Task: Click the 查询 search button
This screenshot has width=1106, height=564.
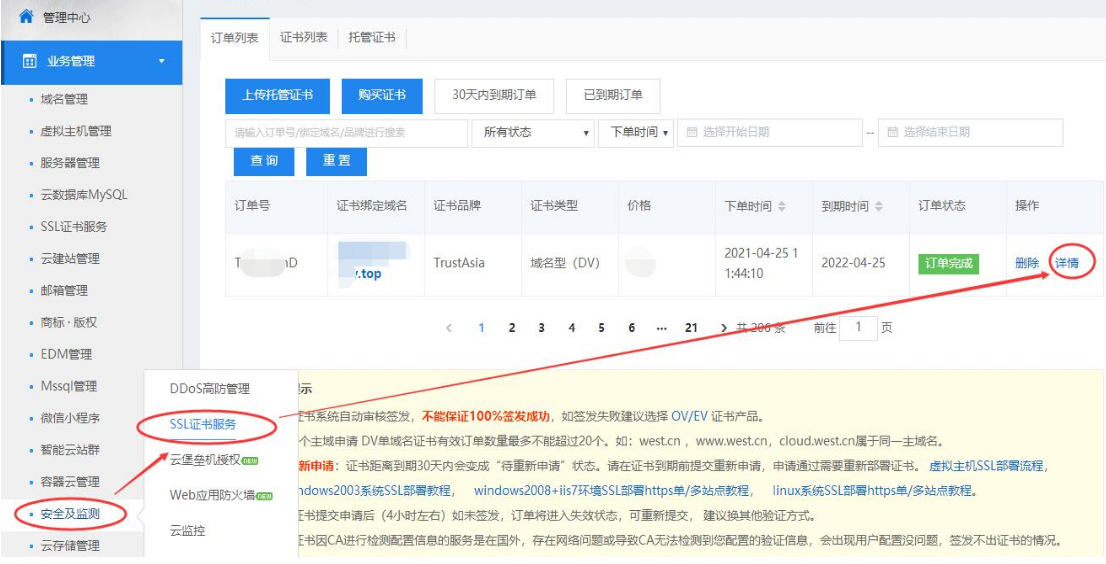Action: 264,161
